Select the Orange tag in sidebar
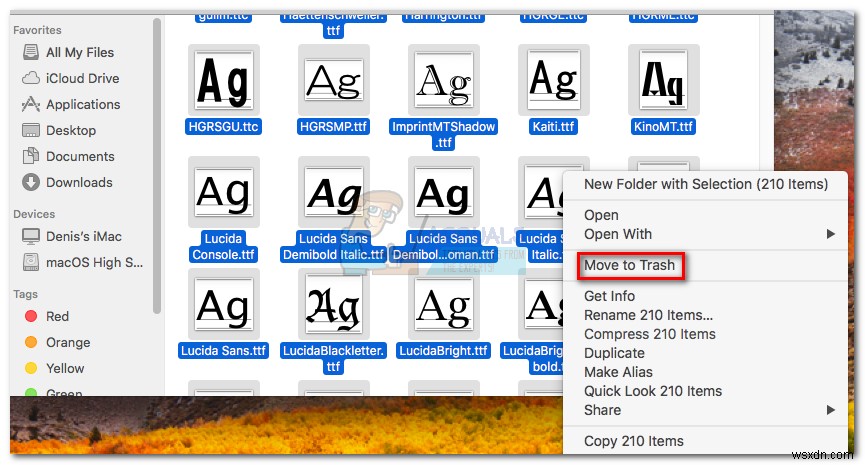Viewport: 865px width, 465px height. click(67, 342)
